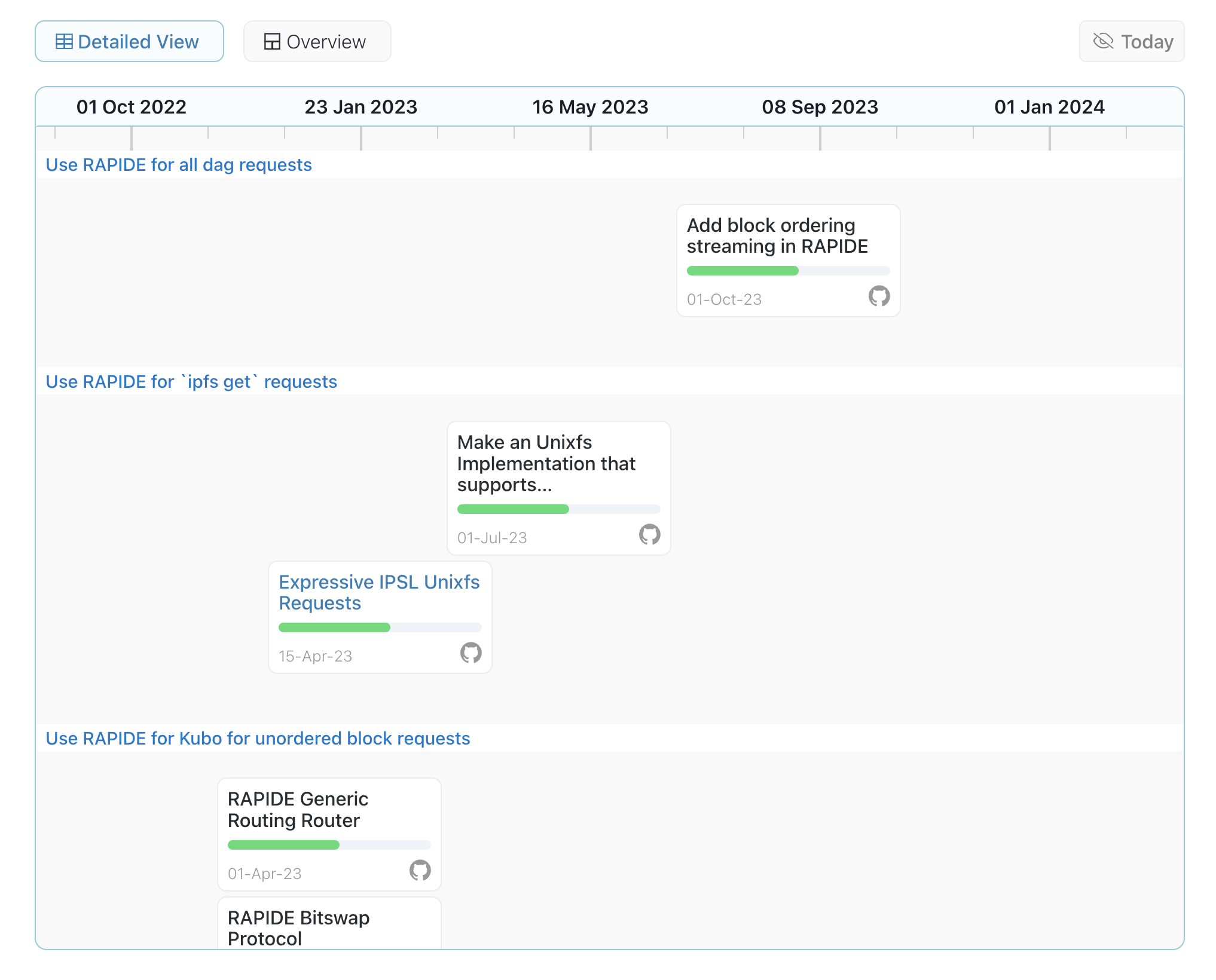Open GitHub link on Add block ordering card
This screenshot has height=980, width=1216.
tap(879, 296)
